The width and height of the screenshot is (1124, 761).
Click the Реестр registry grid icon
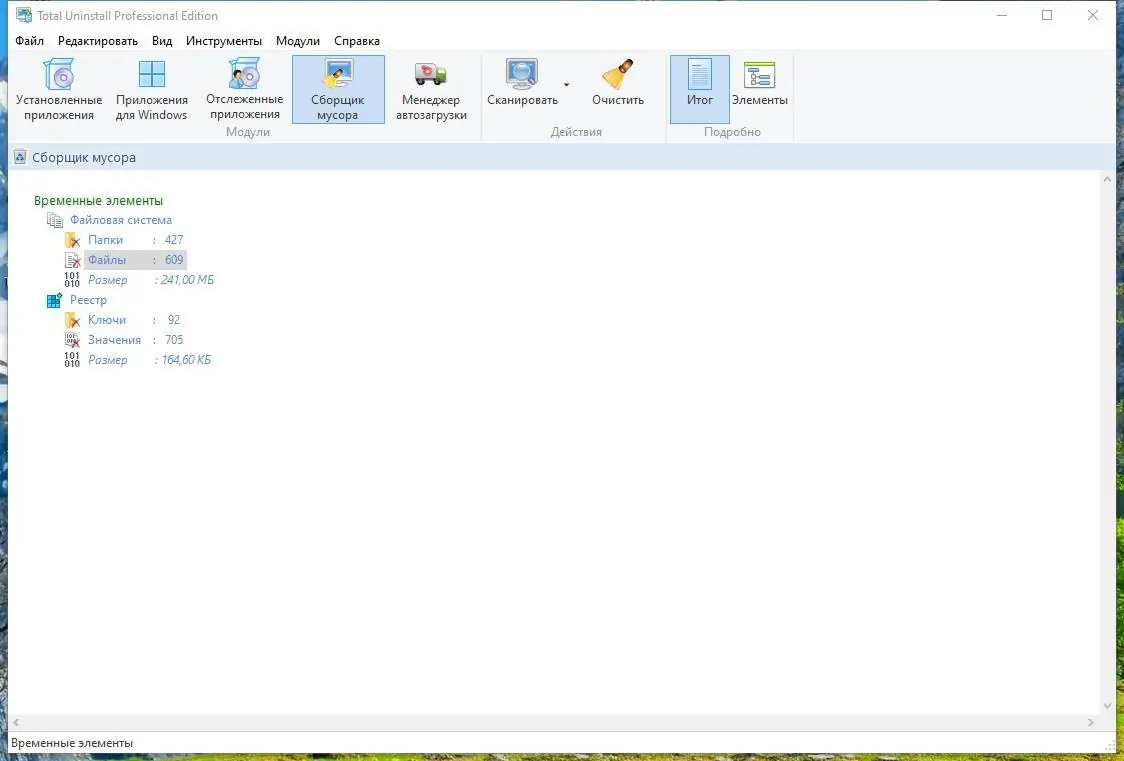pyautogui.click(x=55, y=299)
